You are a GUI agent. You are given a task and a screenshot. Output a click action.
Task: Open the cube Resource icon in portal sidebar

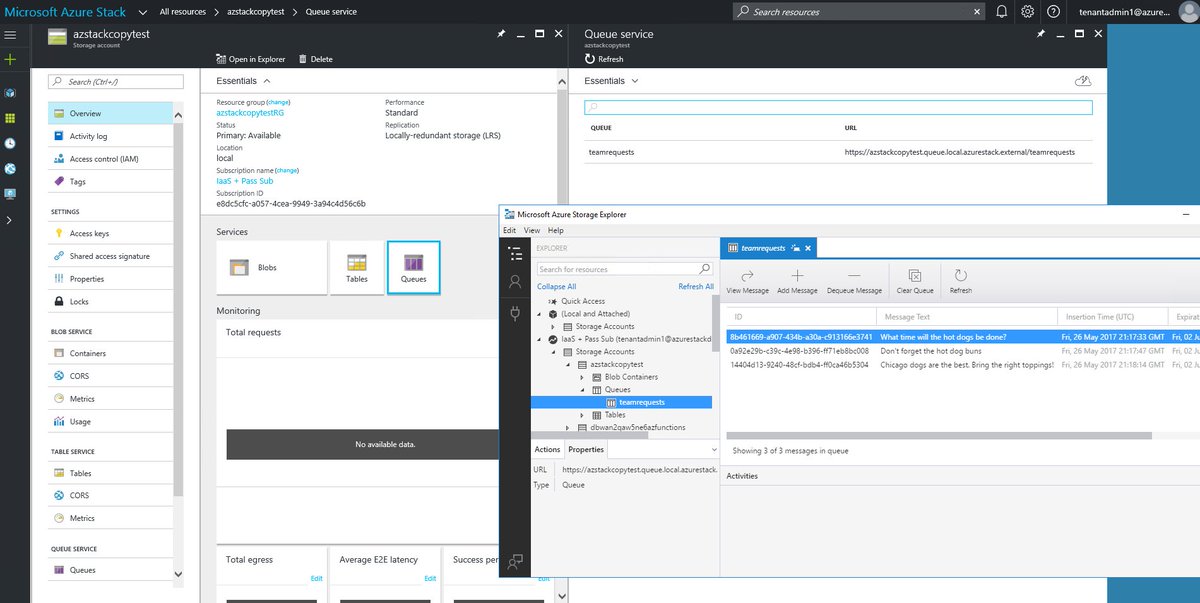coord(10,92)
